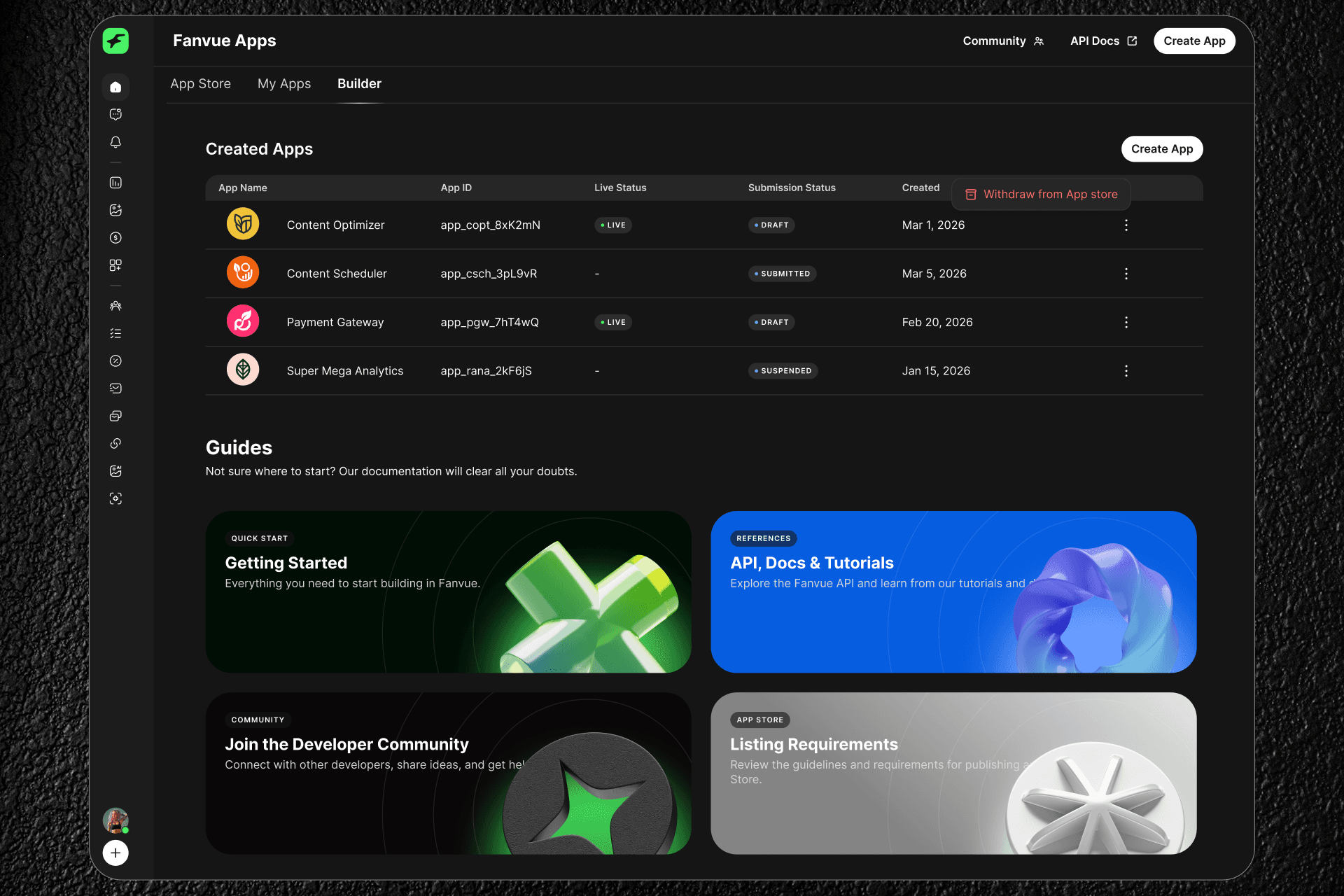Open the scan focus icon
The width and height of the screenshot is (1344, 896).
[x=115, y=498]
